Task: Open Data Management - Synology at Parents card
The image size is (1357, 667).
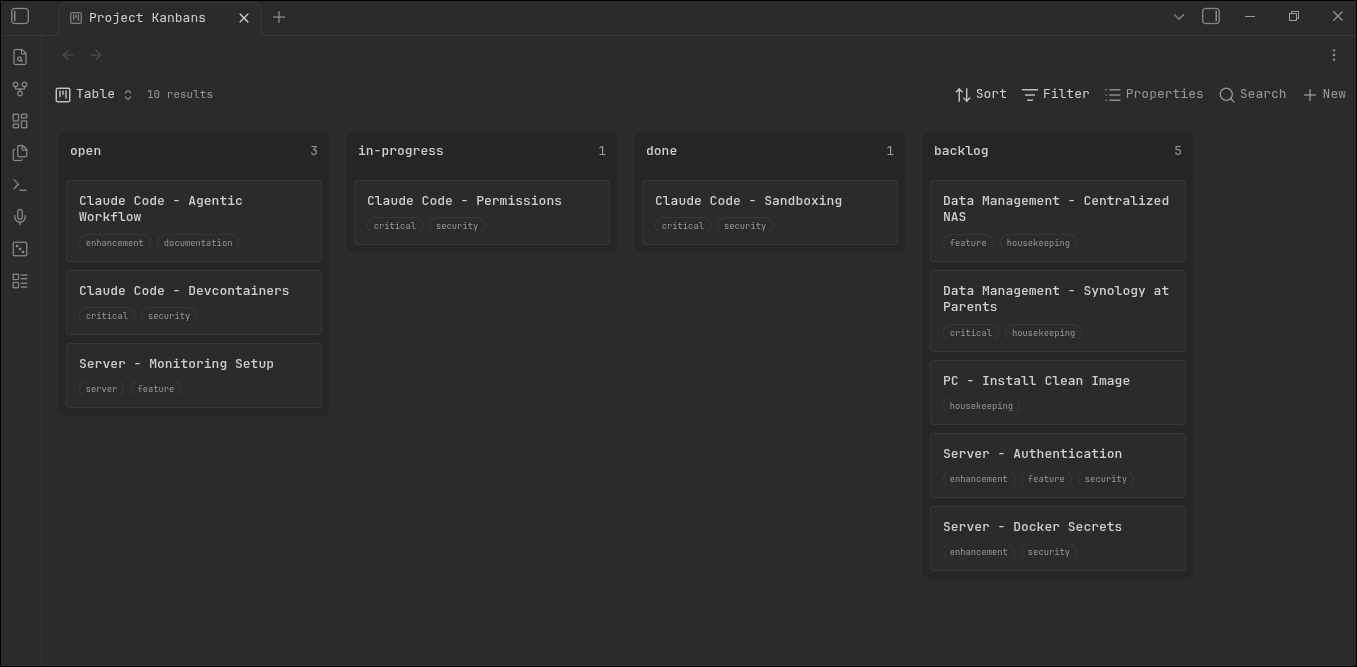Action: click(1058, 311)
